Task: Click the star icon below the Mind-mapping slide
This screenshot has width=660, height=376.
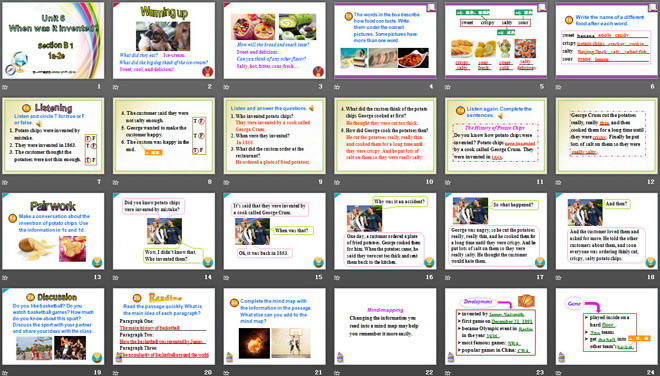Action: [337, 373]
